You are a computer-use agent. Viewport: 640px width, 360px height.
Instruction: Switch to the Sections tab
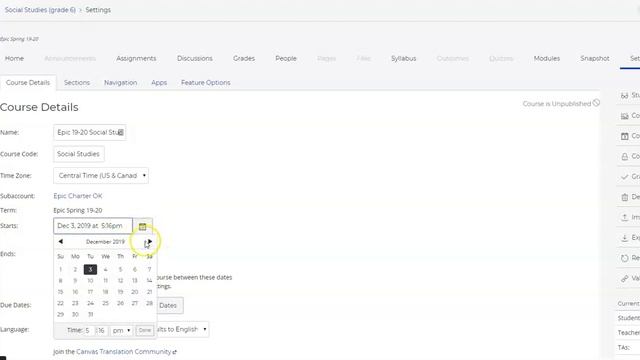pyautogui.click(x=77, y=82)
